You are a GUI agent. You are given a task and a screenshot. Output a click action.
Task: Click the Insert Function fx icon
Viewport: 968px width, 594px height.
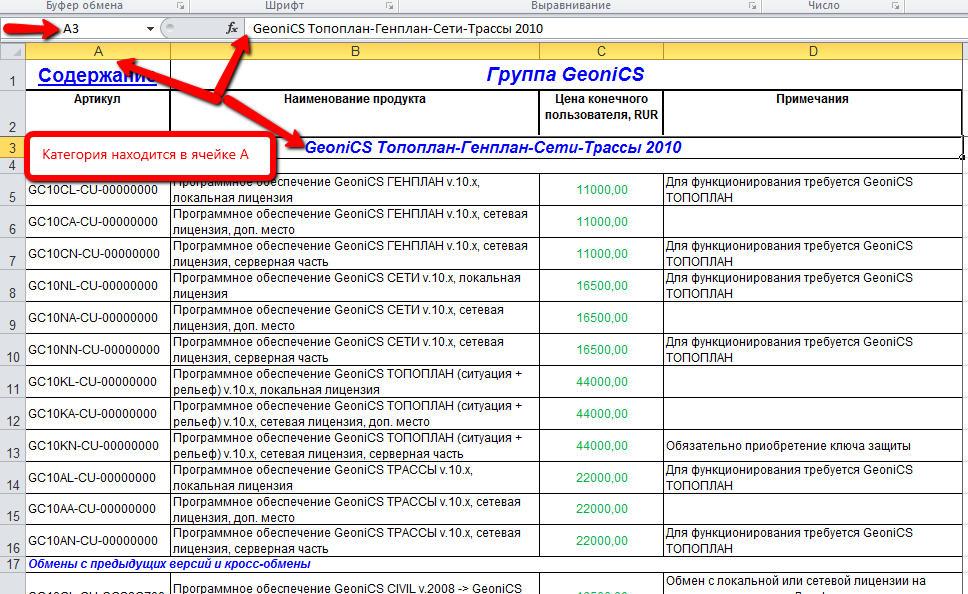point(232,28)
